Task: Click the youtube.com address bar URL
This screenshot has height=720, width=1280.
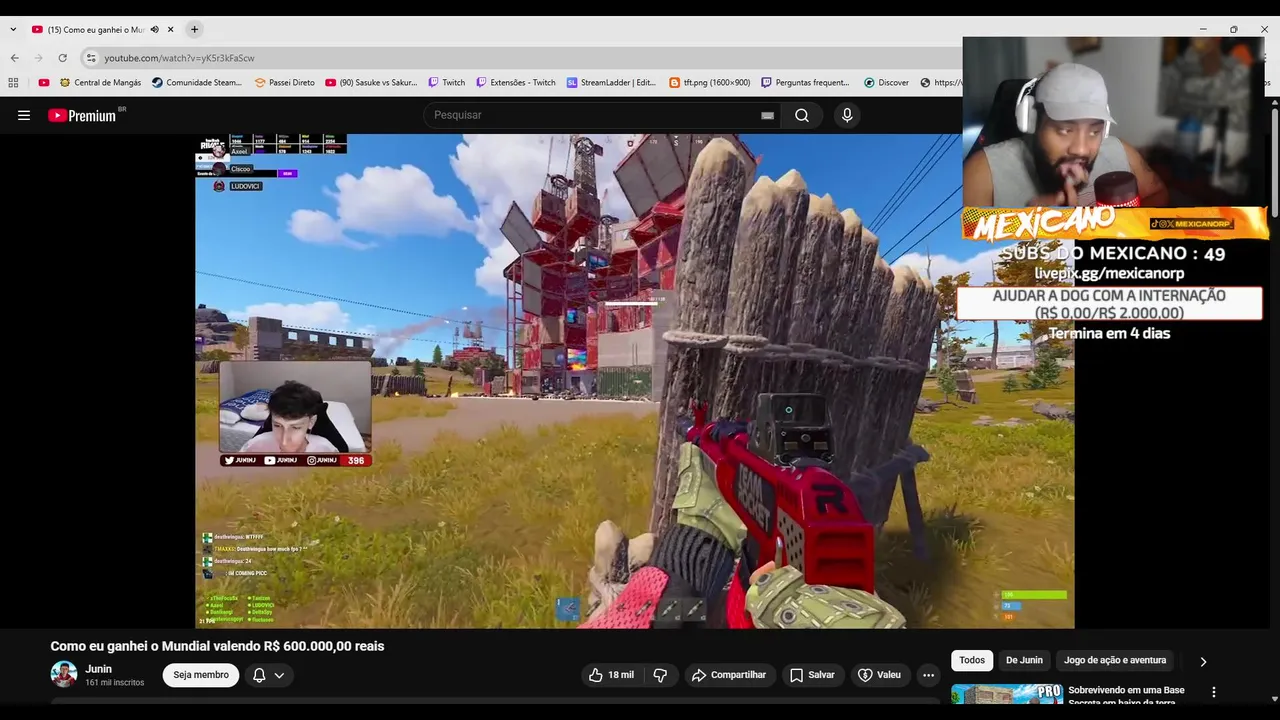Action: pyautogui.click(x=179, y=58)
